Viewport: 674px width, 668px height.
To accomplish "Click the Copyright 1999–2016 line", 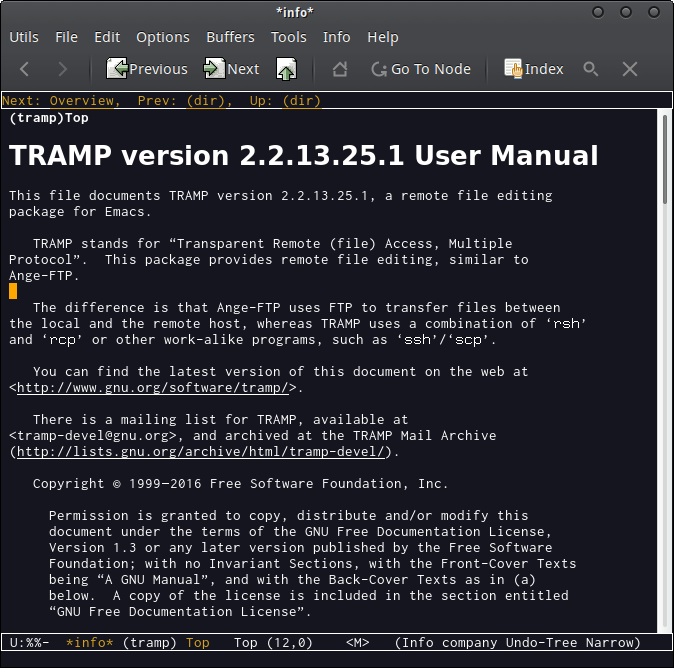I will [x=240, y=484].
